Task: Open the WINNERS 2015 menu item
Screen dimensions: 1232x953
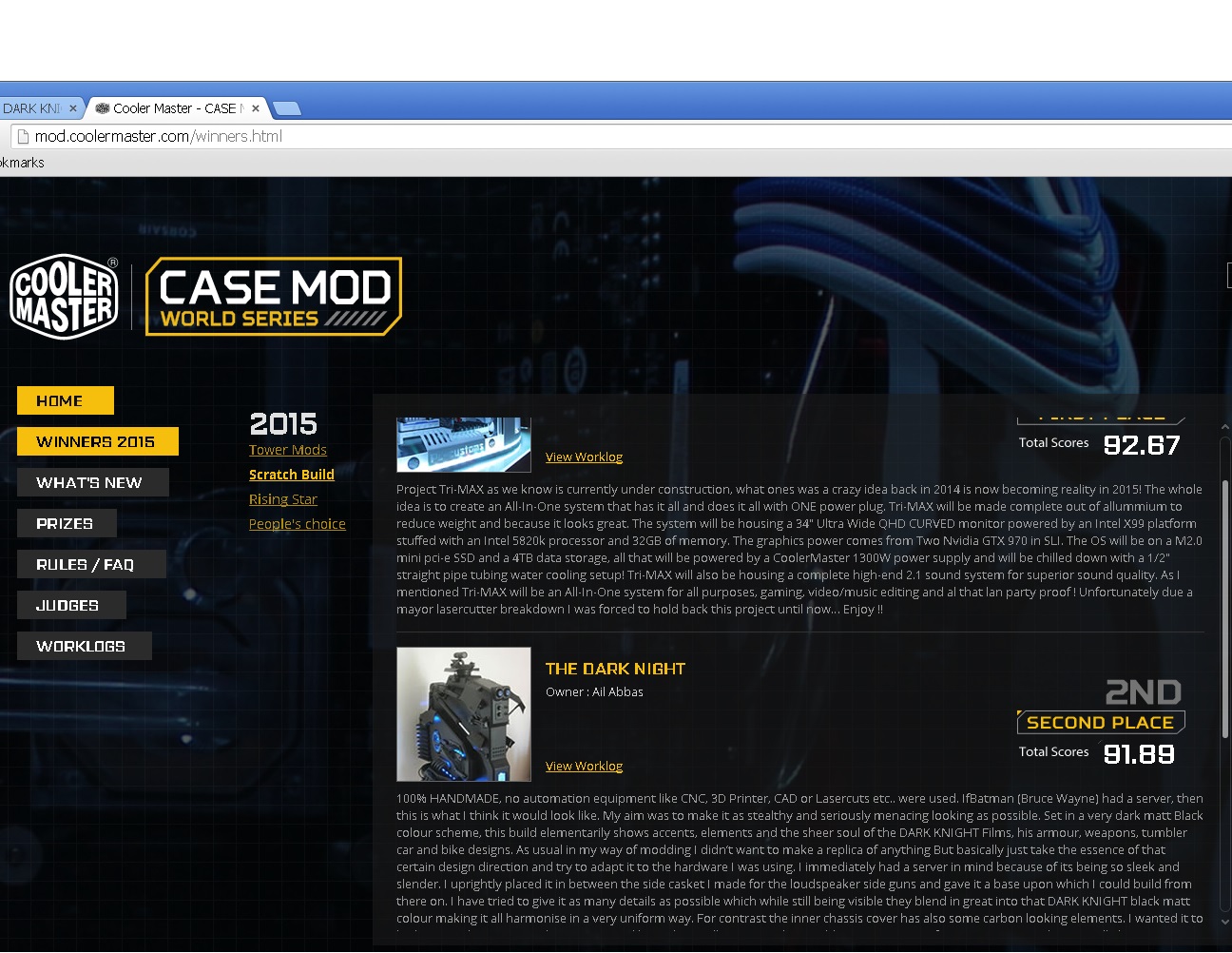Action: tap(98, 441)
